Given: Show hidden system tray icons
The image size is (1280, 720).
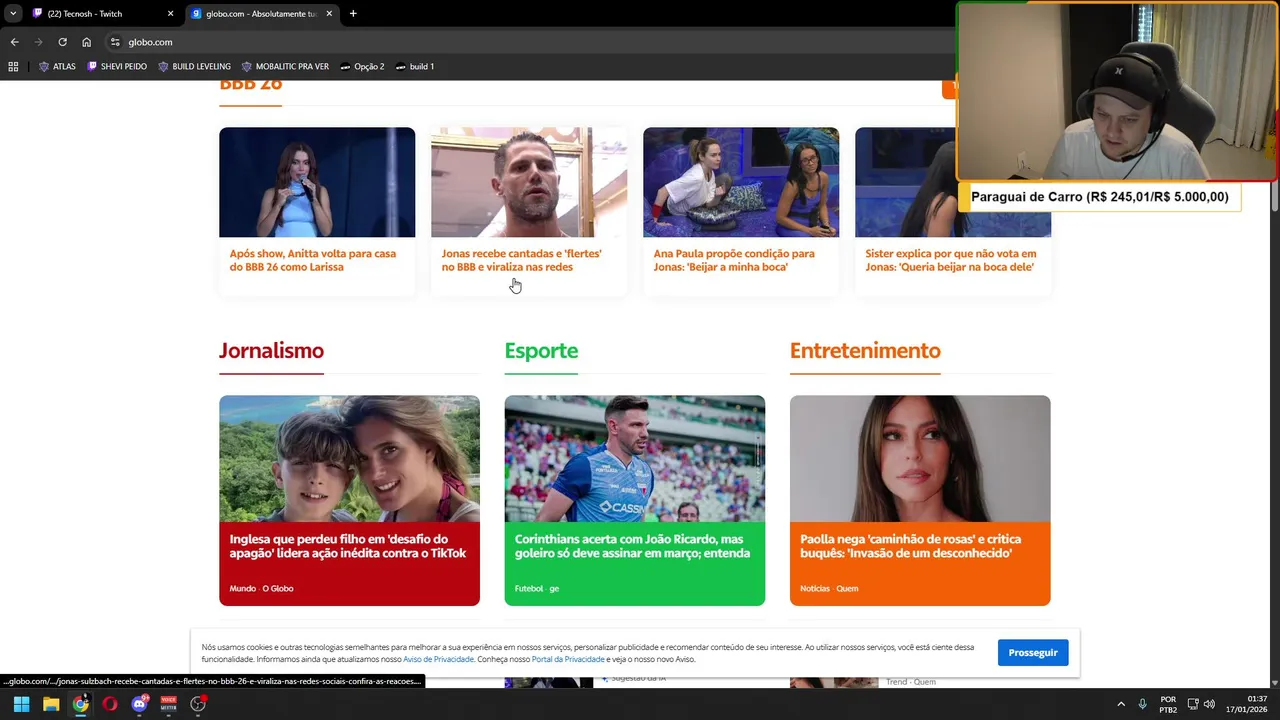Looking at the screenshot, I should pos(1121,704).
